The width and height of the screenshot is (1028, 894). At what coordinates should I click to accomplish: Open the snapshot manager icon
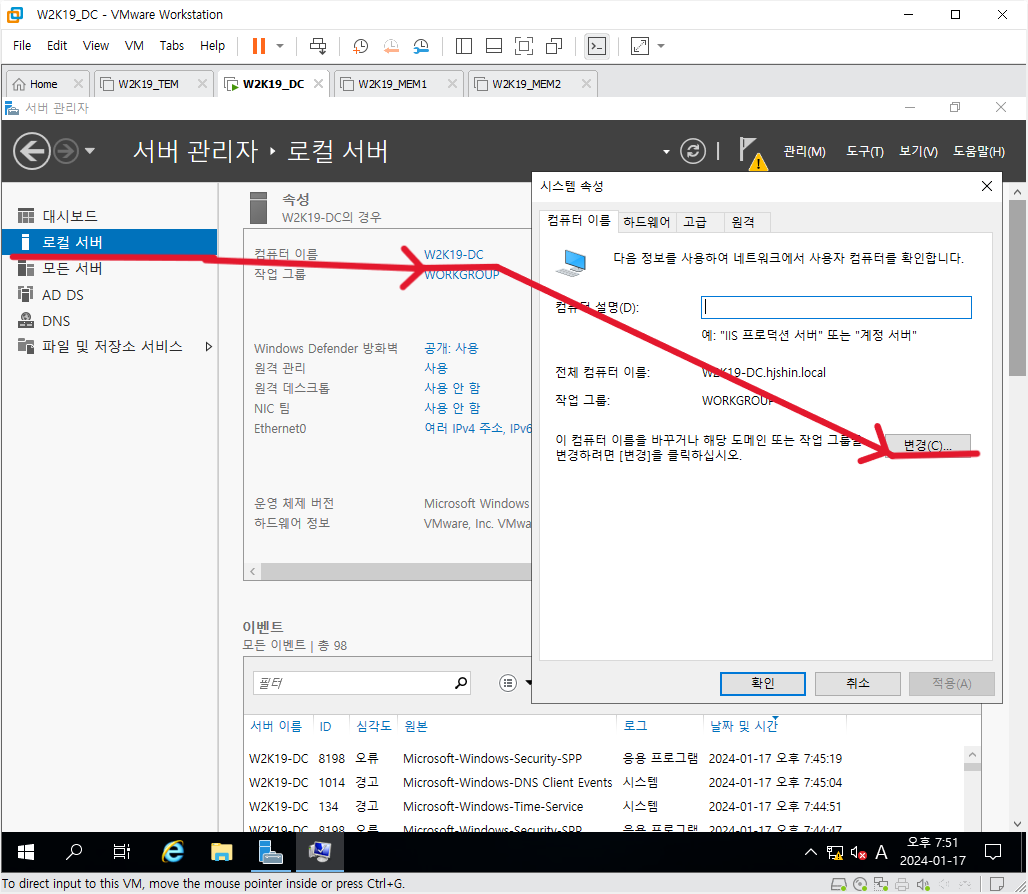pyautogui.click(x=421, y=46)
